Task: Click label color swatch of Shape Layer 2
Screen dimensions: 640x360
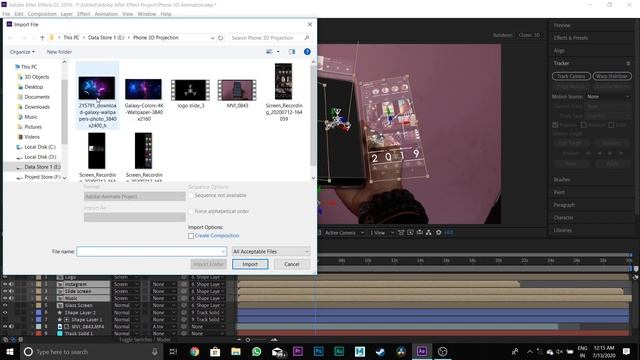Action: [x=38, y=312]
